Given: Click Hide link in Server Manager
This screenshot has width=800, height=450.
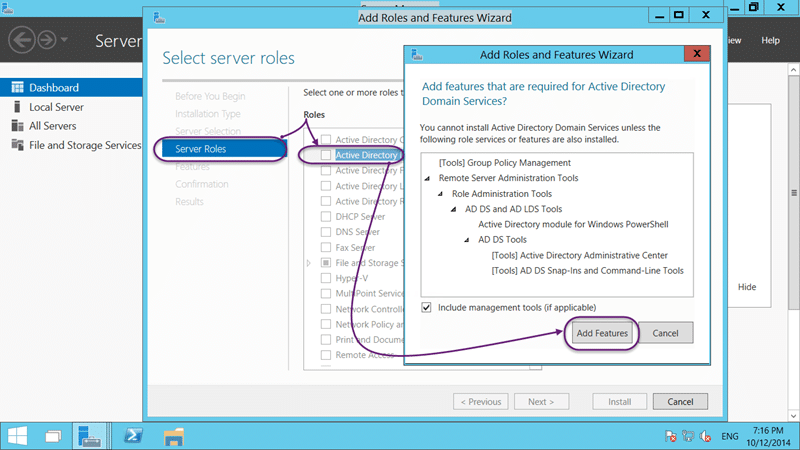Looking at the screenshot, I should pyautogui.click(x=747, y=287).
